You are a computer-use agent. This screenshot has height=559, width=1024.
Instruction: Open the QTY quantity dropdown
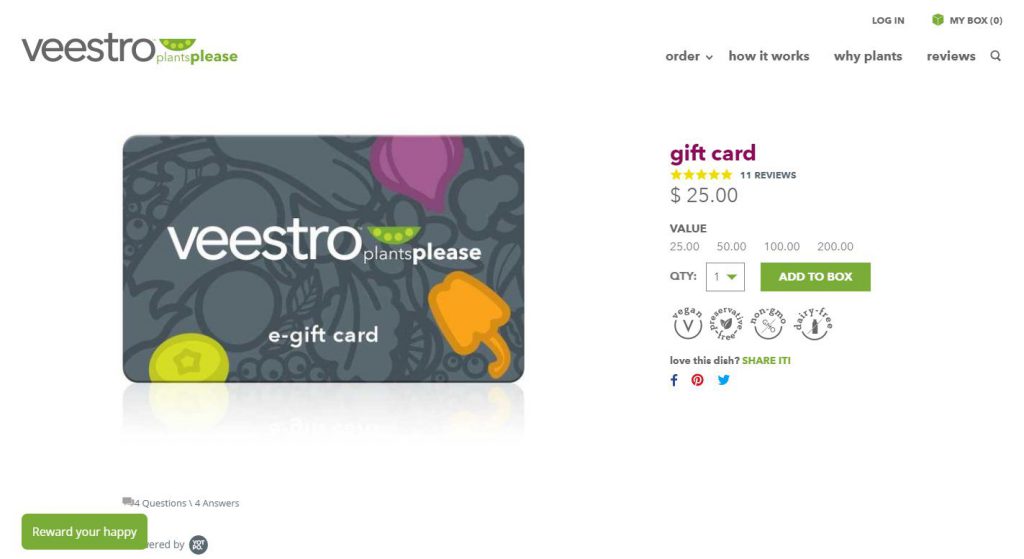point(725,277)
